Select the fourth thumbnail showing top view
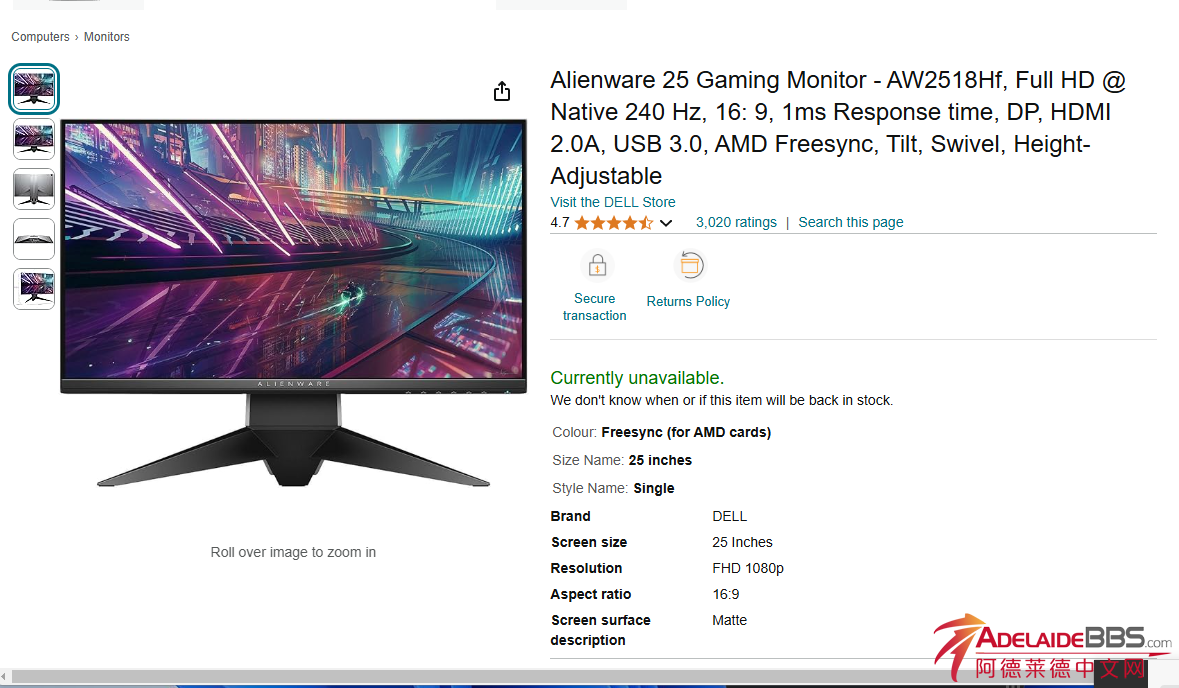 pyautogui.click(x=34, y=239)
